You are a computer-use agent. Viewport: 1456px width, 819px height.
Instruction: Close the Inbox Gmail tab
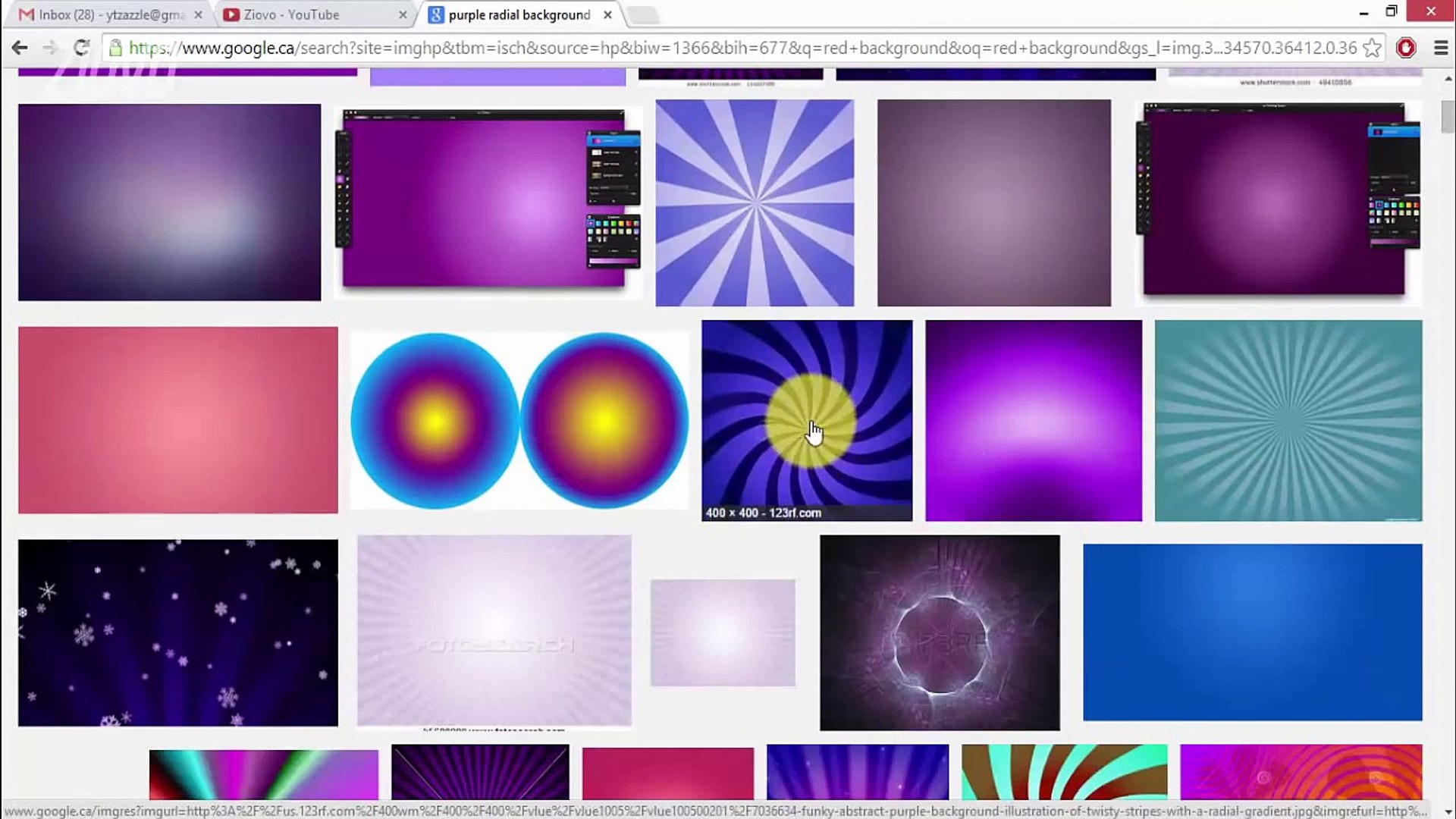tap(198, 14)
